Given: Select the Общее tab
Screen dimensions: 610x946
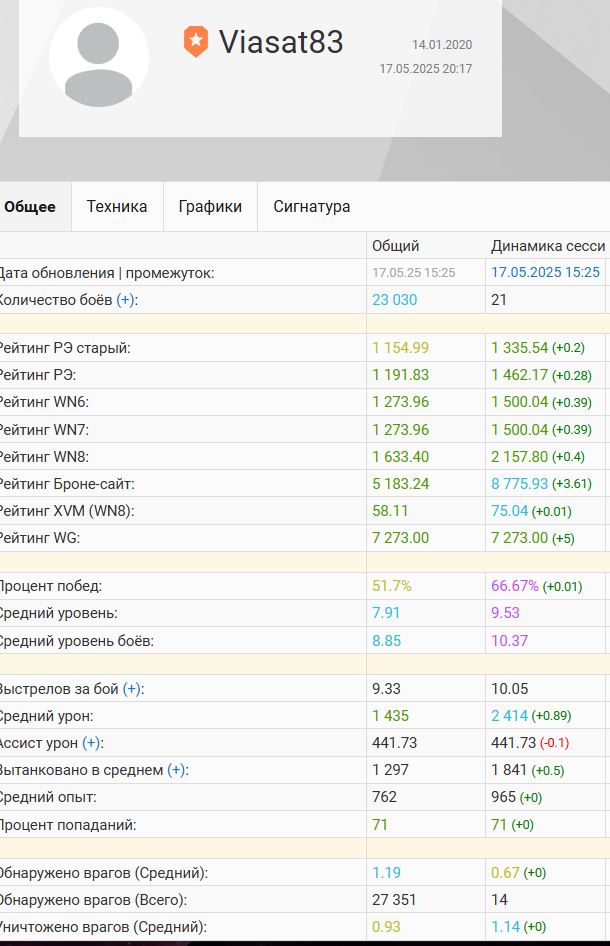Looking at the screenshot, I should pyautogui.click(x=30, y=207).
